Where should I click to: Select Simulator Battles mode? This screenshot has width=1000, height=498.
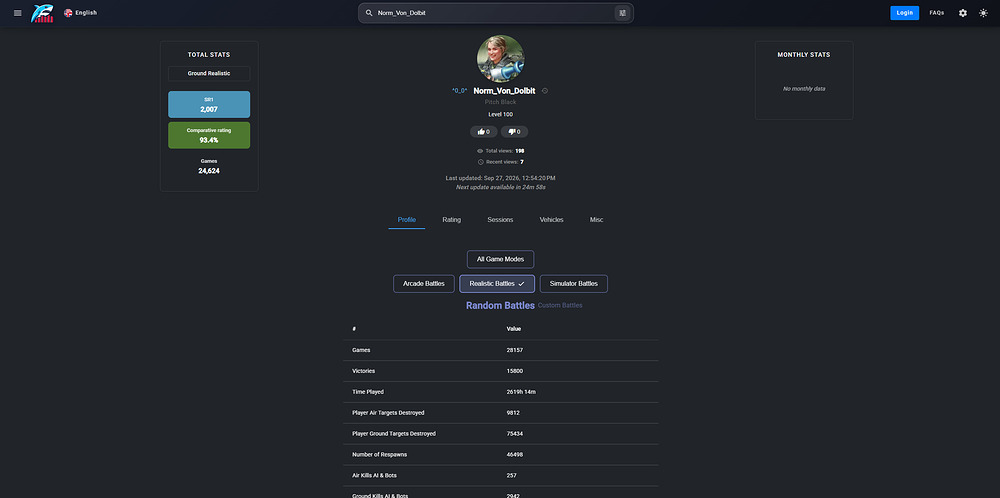point(574,284)
